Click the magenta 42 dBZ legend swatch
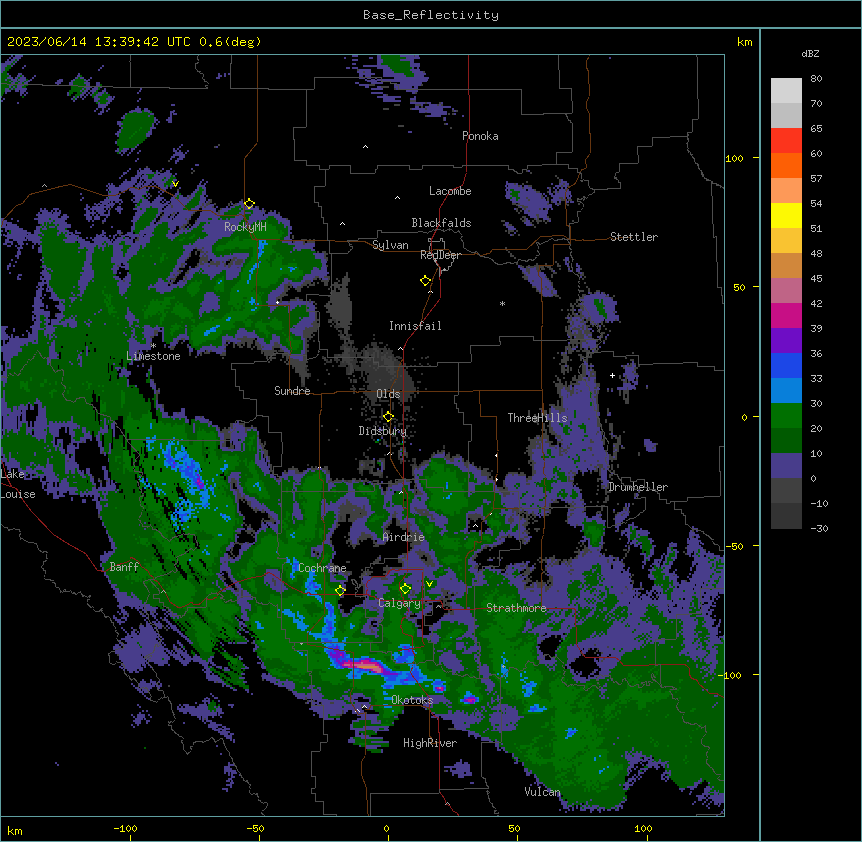 [x=786, y=315]
